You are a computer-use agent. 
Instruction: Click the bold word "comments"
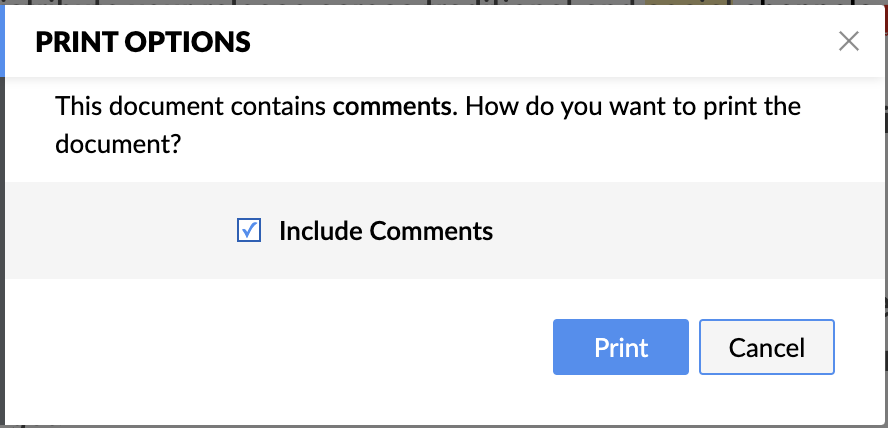[392, 105]
